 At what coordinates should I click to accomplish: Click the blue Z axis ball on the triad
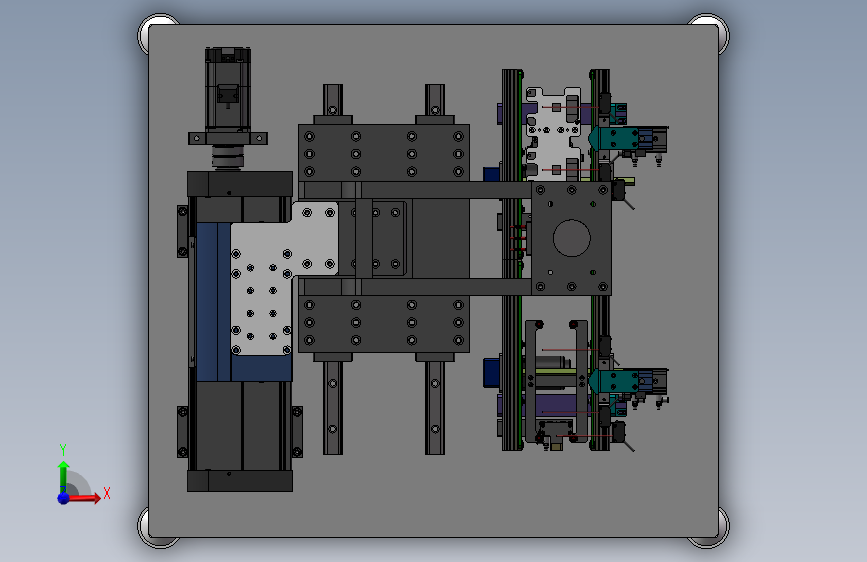[64, 498]
